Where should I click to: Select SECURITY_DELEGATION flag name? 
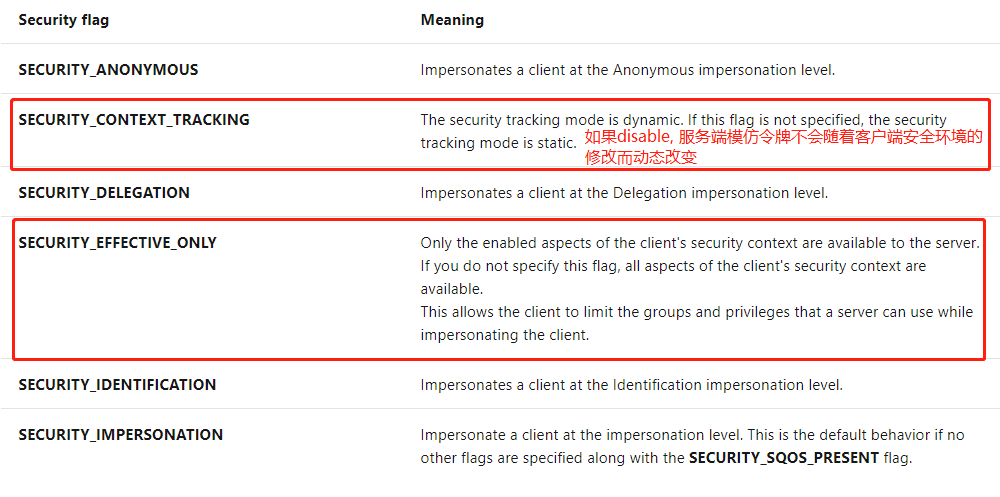point(104,192)
